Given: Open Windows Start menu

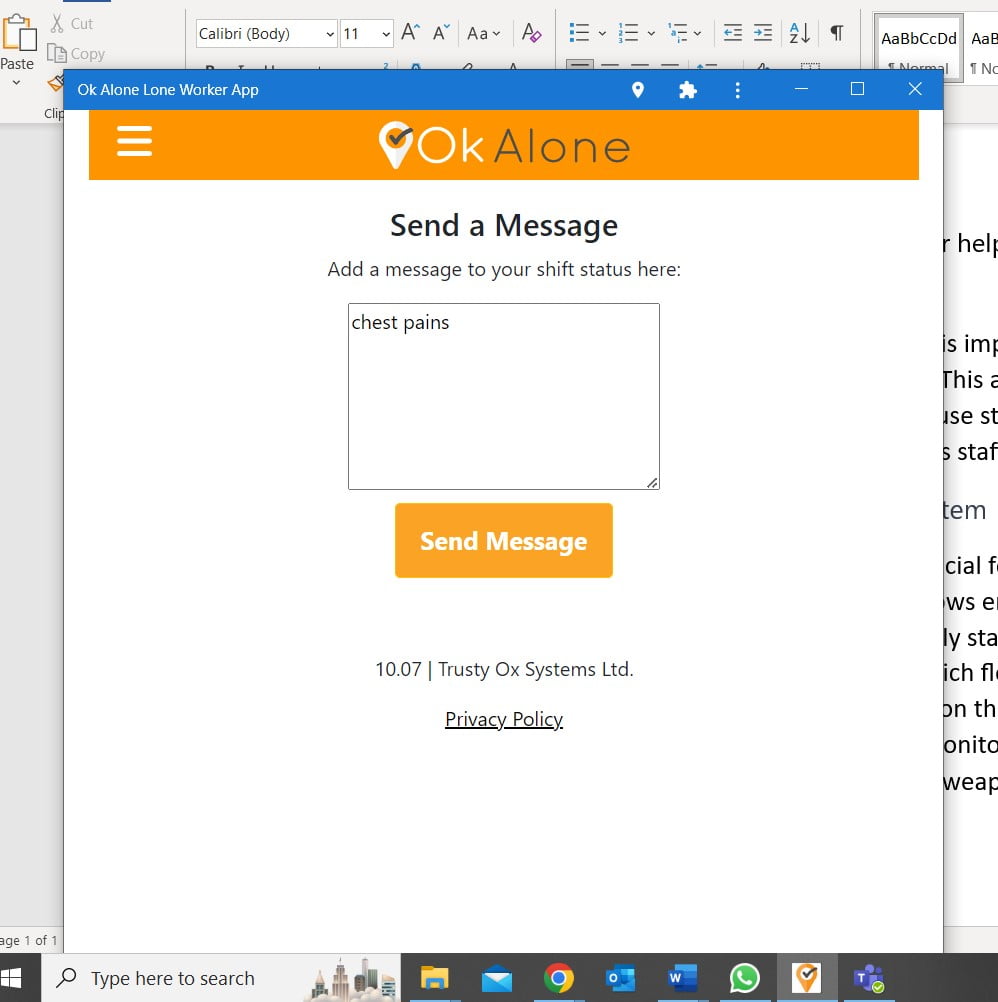Looking at the screenshot, I should 12,978.
